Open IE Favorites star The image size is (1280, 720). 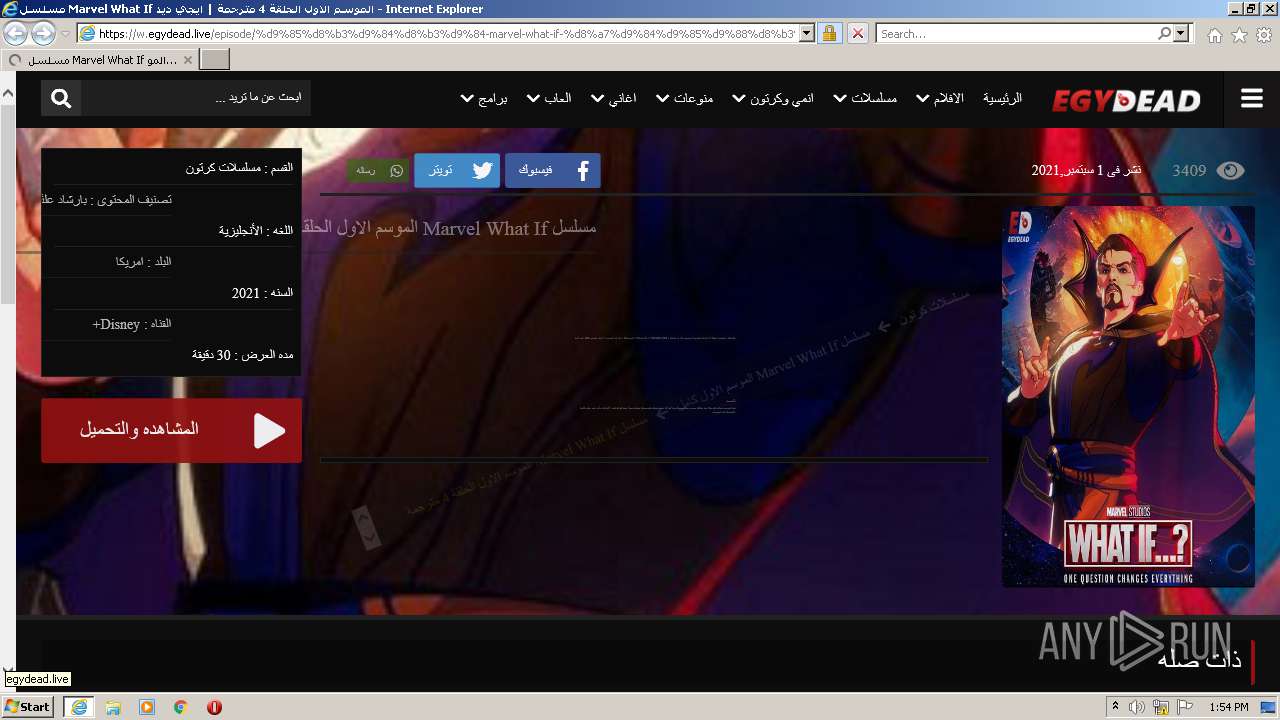click(1239, 35)
